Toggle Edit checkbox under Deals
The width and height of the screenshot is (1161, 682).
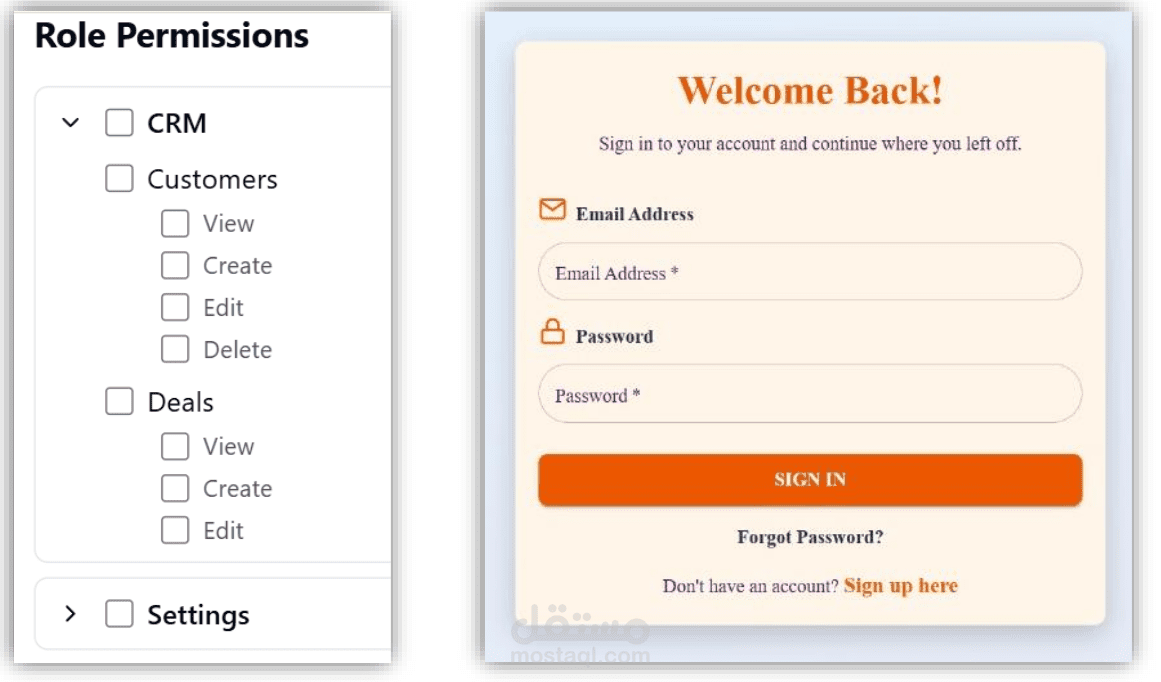click(x=175, y=531)
